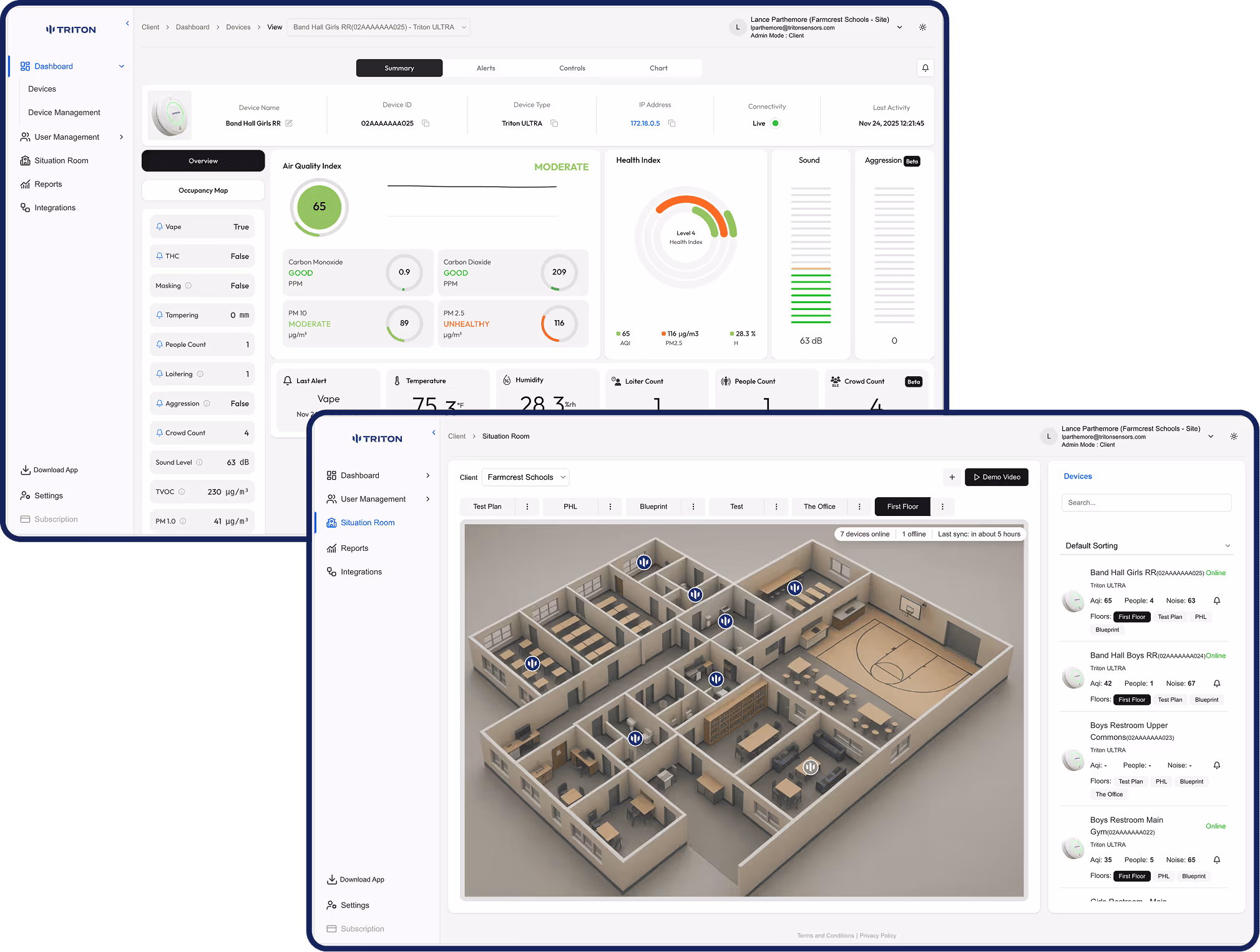Open the Farmcrest Schools client dropdown
Image resolution: width=1260 pixels, height=952 pixels.
[x=527, y=477]
